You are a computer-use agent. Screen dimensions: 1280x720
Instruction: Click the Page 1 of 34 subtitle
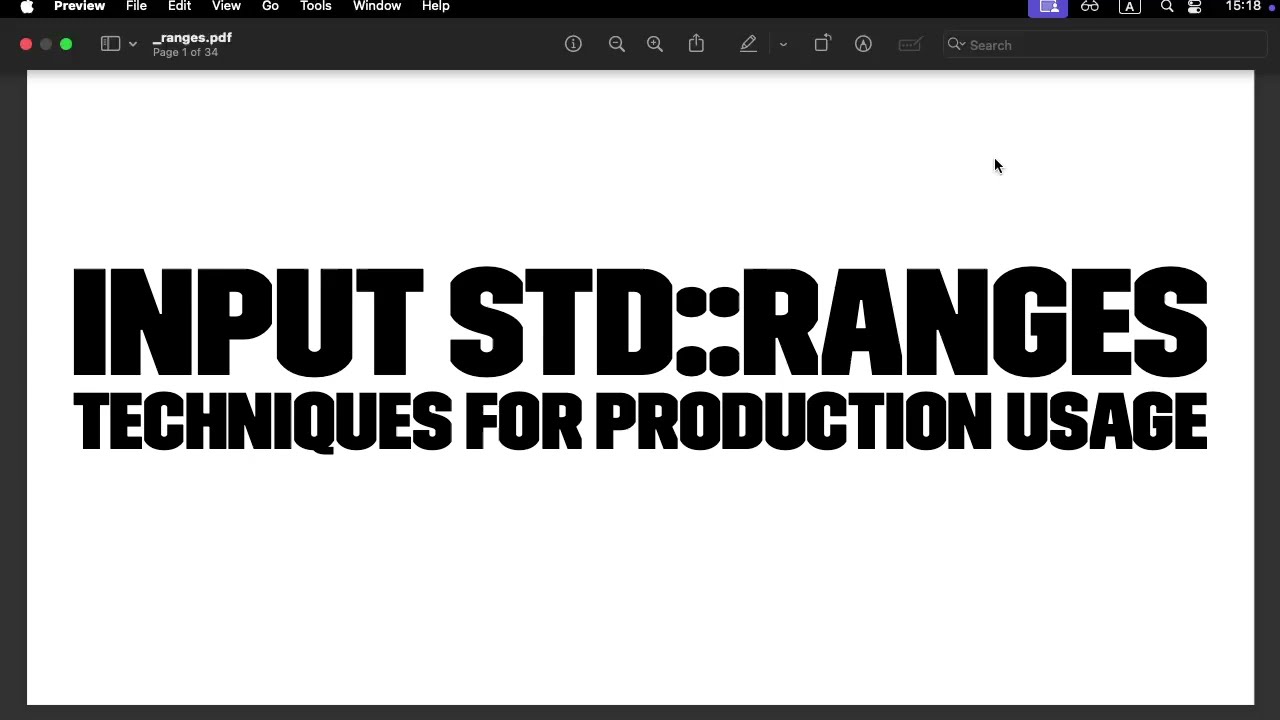click(185, 52)
